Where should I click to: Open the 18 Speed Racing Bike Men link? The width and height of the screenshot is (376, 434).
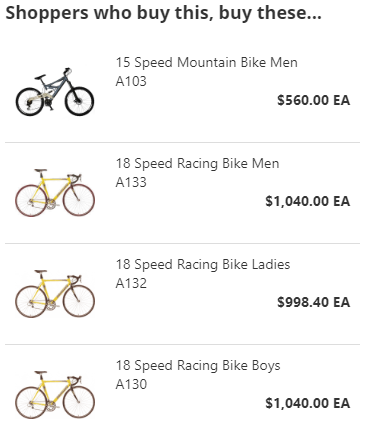(197, 164)
